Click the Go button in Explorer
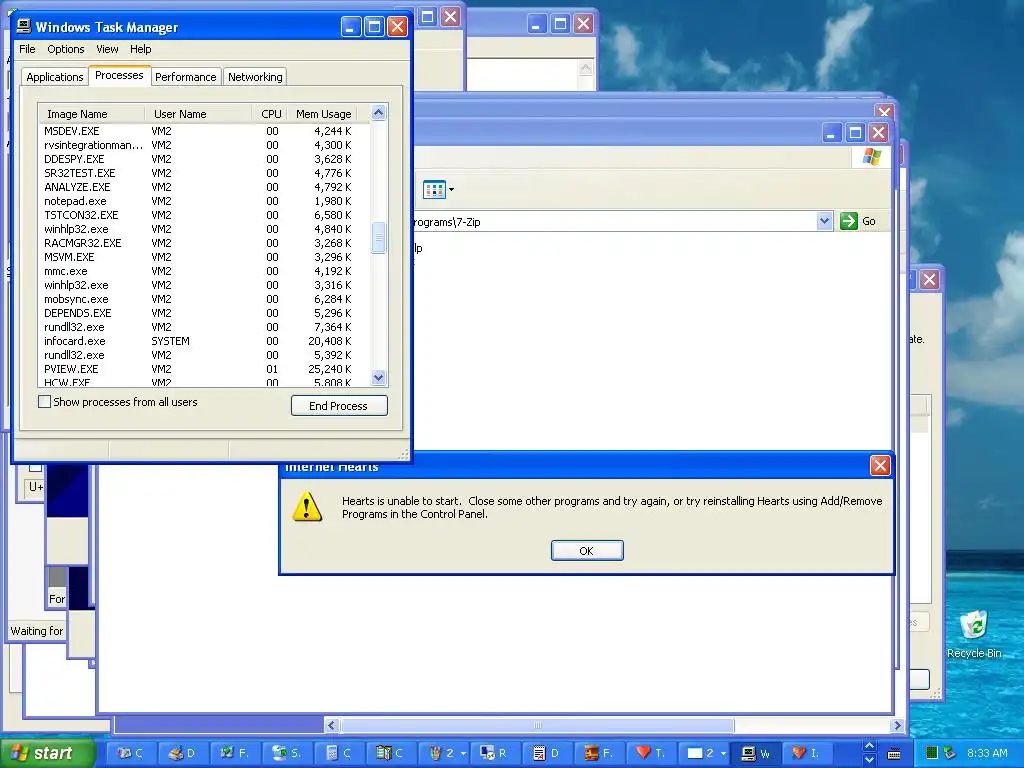The width and height of the screenshot is (1024, 768). coord(858,221)
